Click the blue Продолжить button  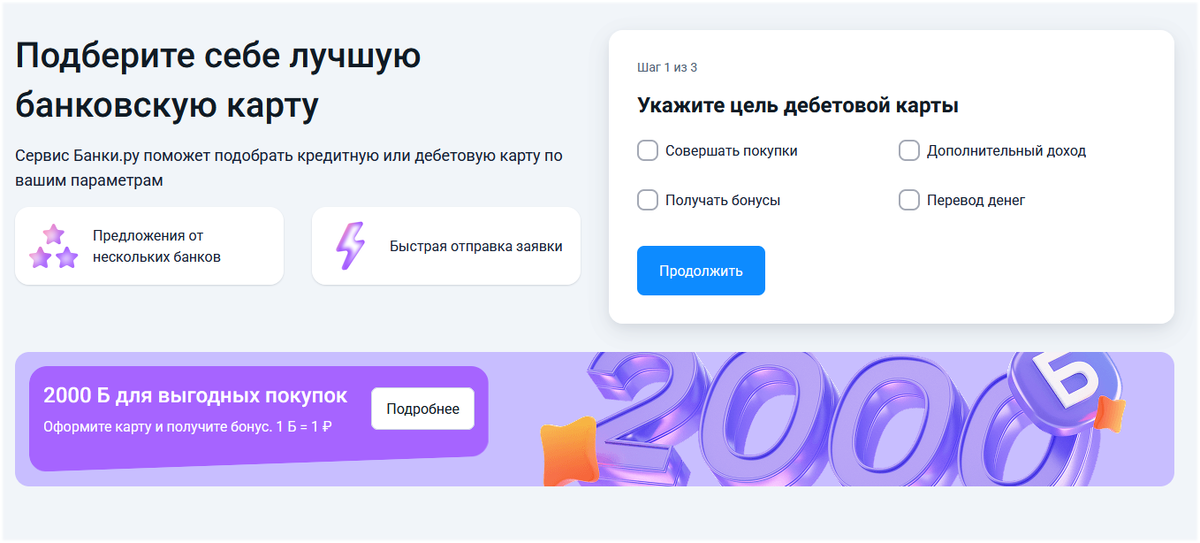point(701,271)
